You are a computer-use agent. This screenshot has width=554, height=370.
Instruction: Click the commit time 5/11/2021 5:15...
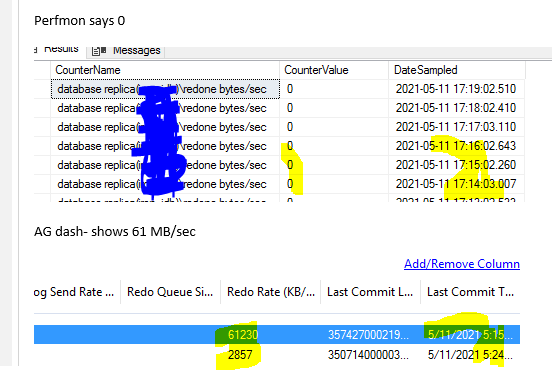click(x=470, y=335)
